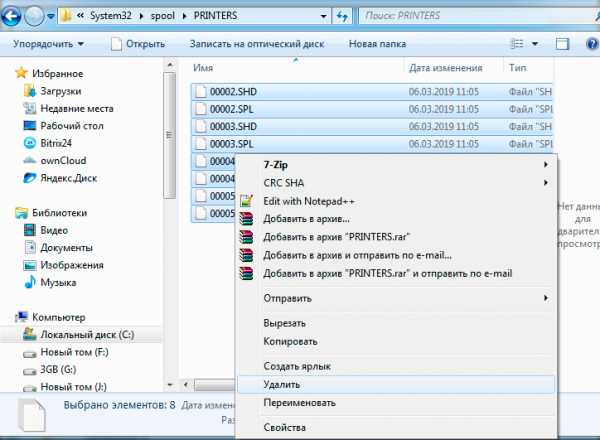Expand the Отправить submenu
Image resolution: width=600 pixels, height=440 pixels.
(x=396, y=298)
